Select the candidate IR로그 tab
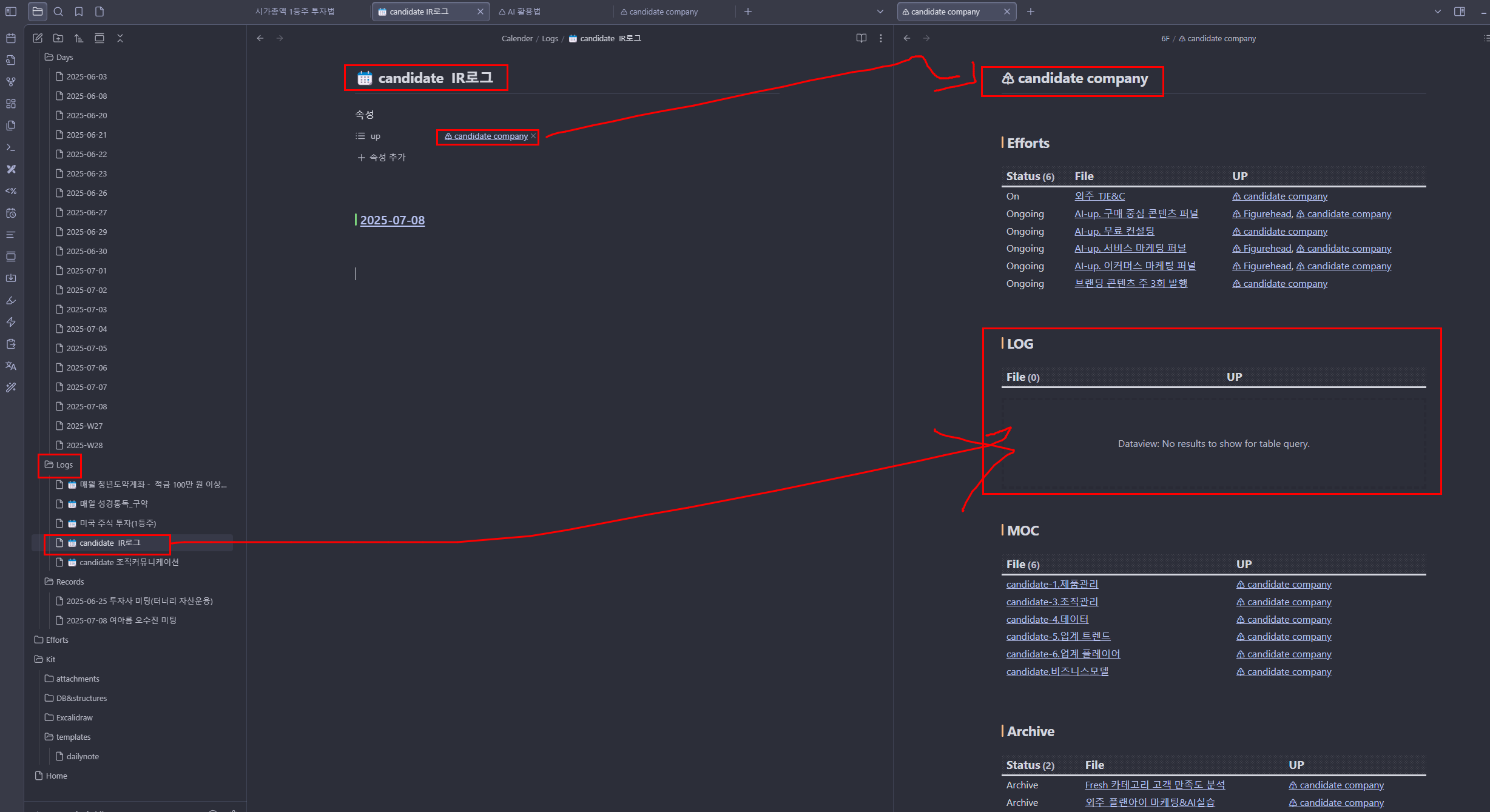1490x812 pixels. (419, 12)
